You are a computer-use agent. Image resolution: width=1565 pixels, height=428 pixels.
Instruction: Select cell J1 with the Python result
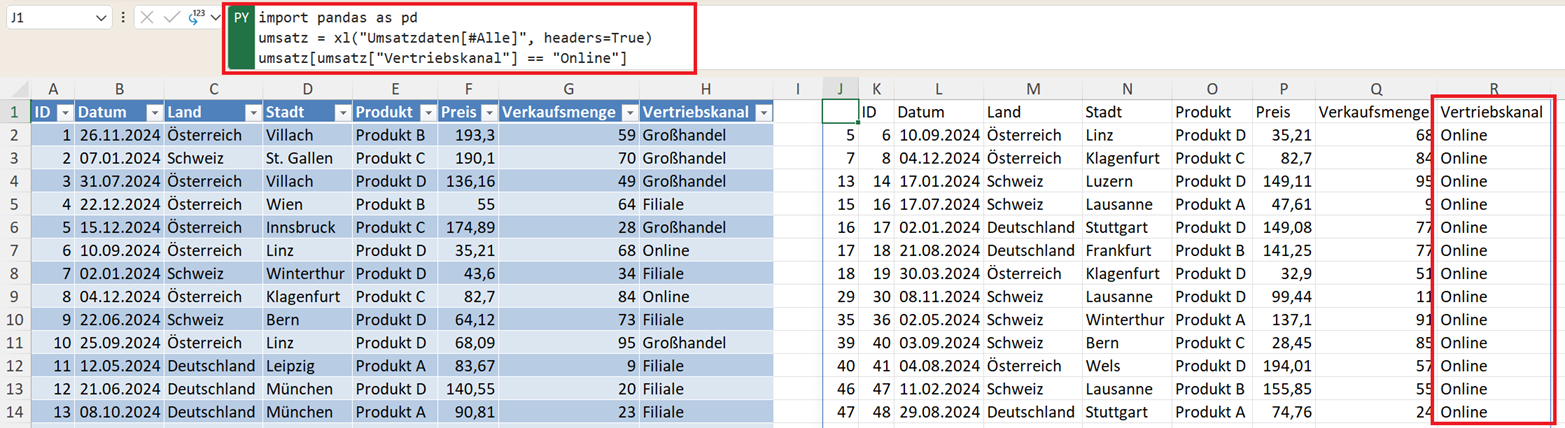click(x=840, y=112)
